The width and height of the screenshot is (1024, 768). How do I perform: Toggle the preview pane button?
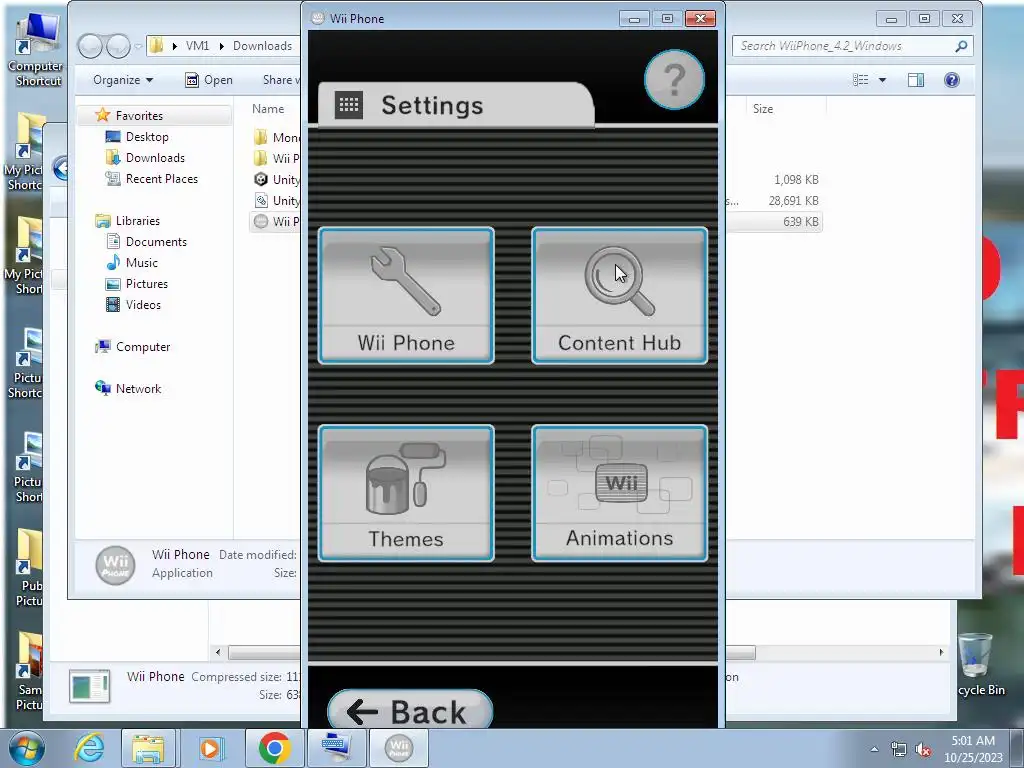[916, 80]
